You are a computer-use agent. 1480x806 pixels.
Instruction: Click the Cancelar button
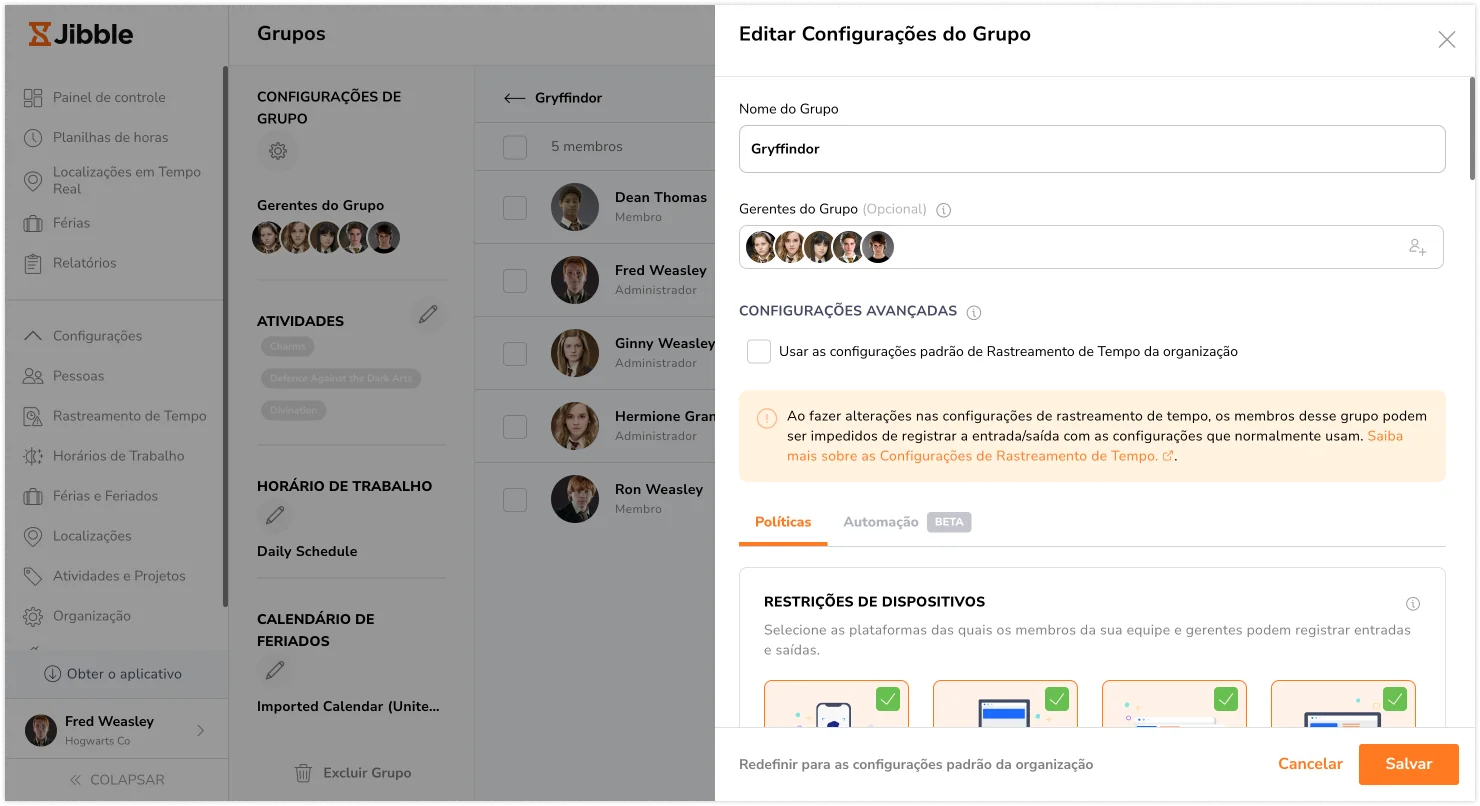pos(1310,764)
